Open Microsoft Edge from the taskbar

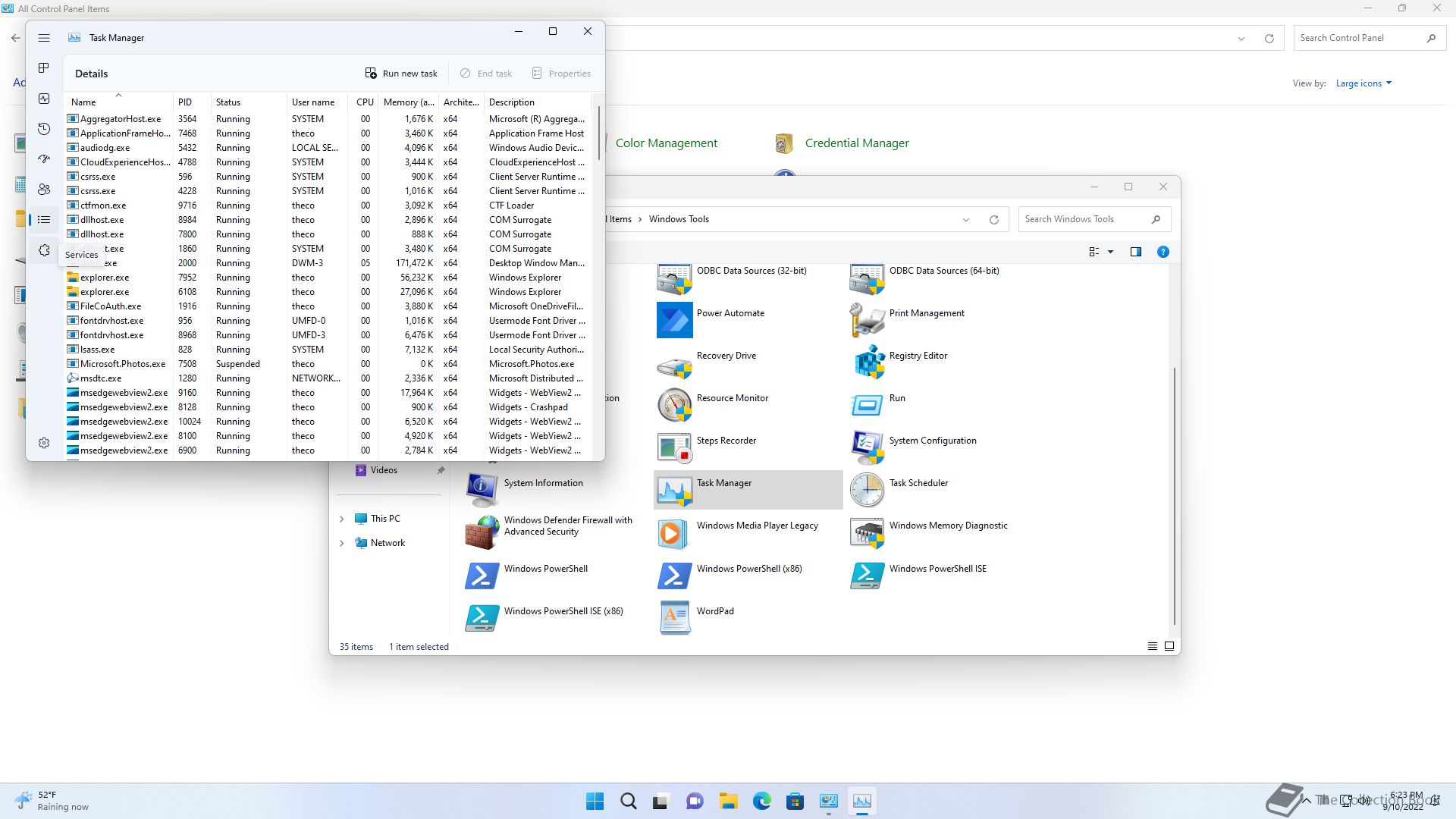tap(762, 801)
